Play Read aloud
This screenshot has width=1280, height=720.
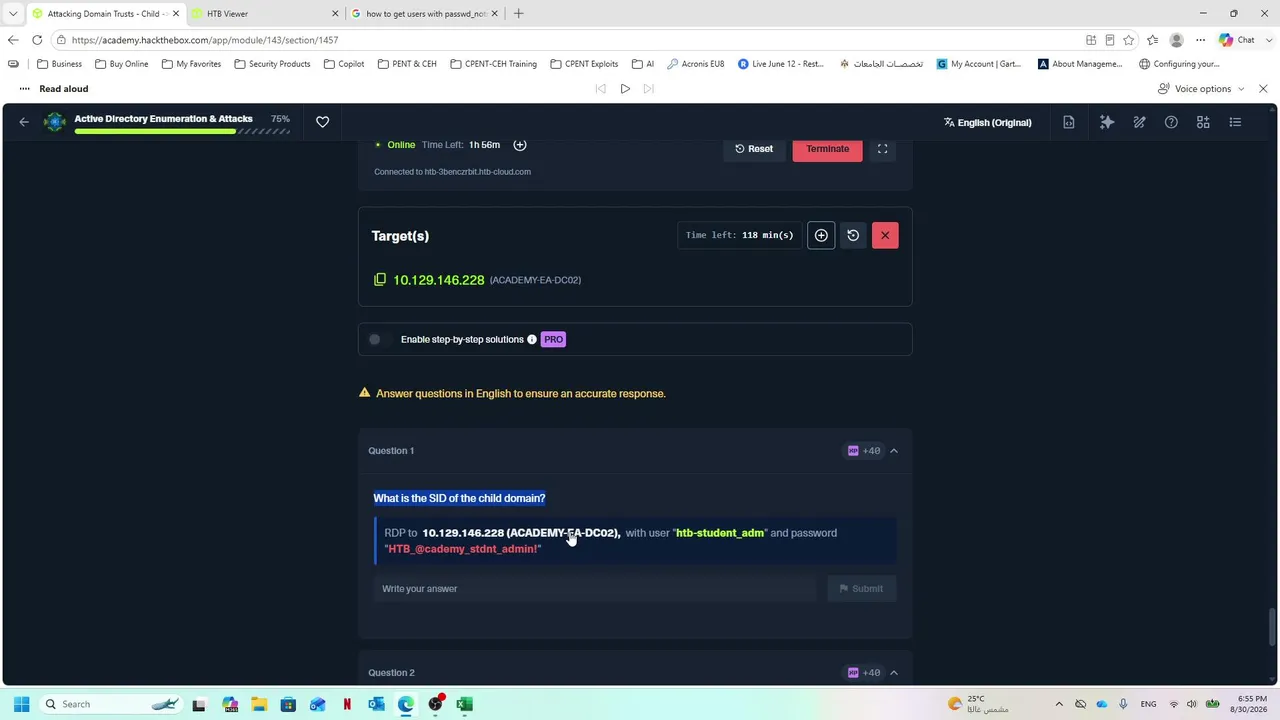pyautogui.click(x=625, y=89)
